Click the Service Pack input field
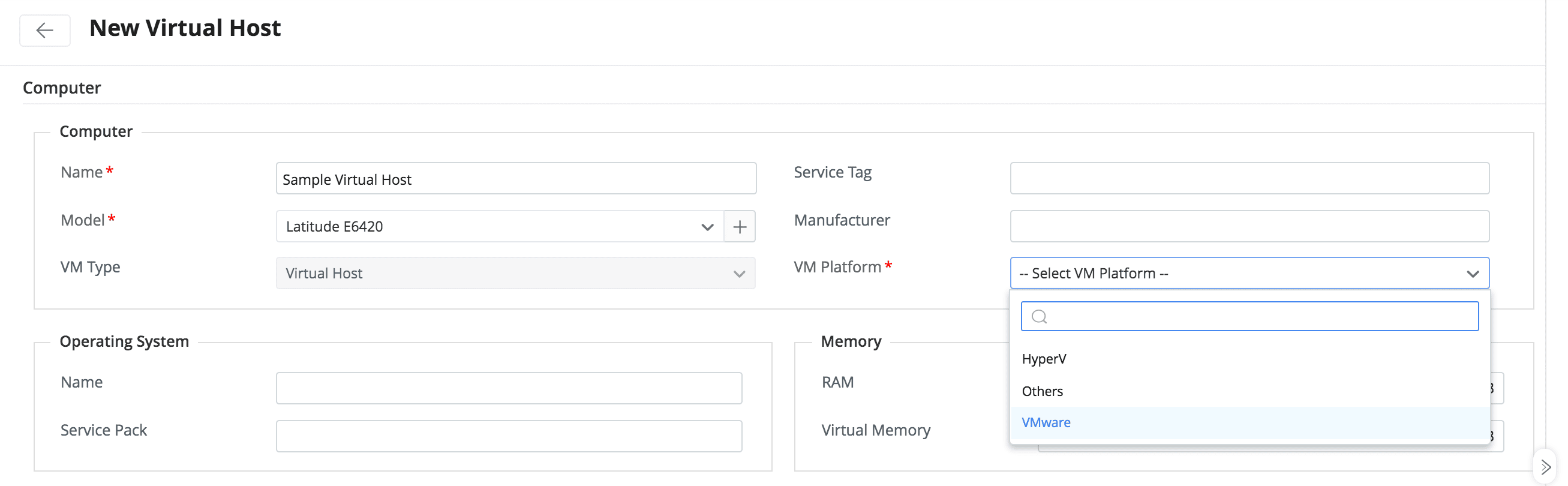The height and width of the screenshot is (486, 1568). (x=508, y=436)
